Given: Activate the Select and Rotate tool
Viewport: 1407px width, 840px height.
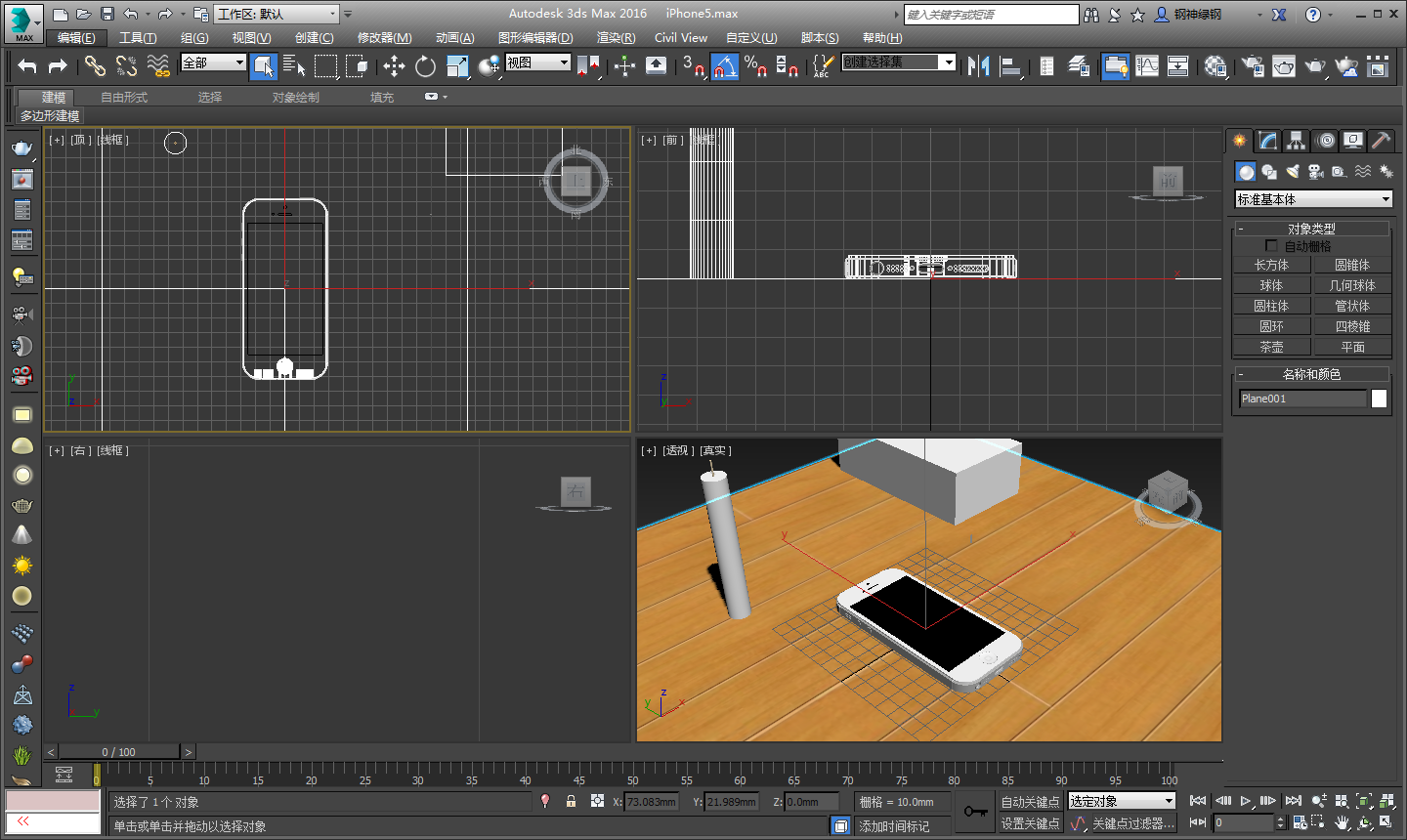Looking at the screenshot, I should (425, 65).
